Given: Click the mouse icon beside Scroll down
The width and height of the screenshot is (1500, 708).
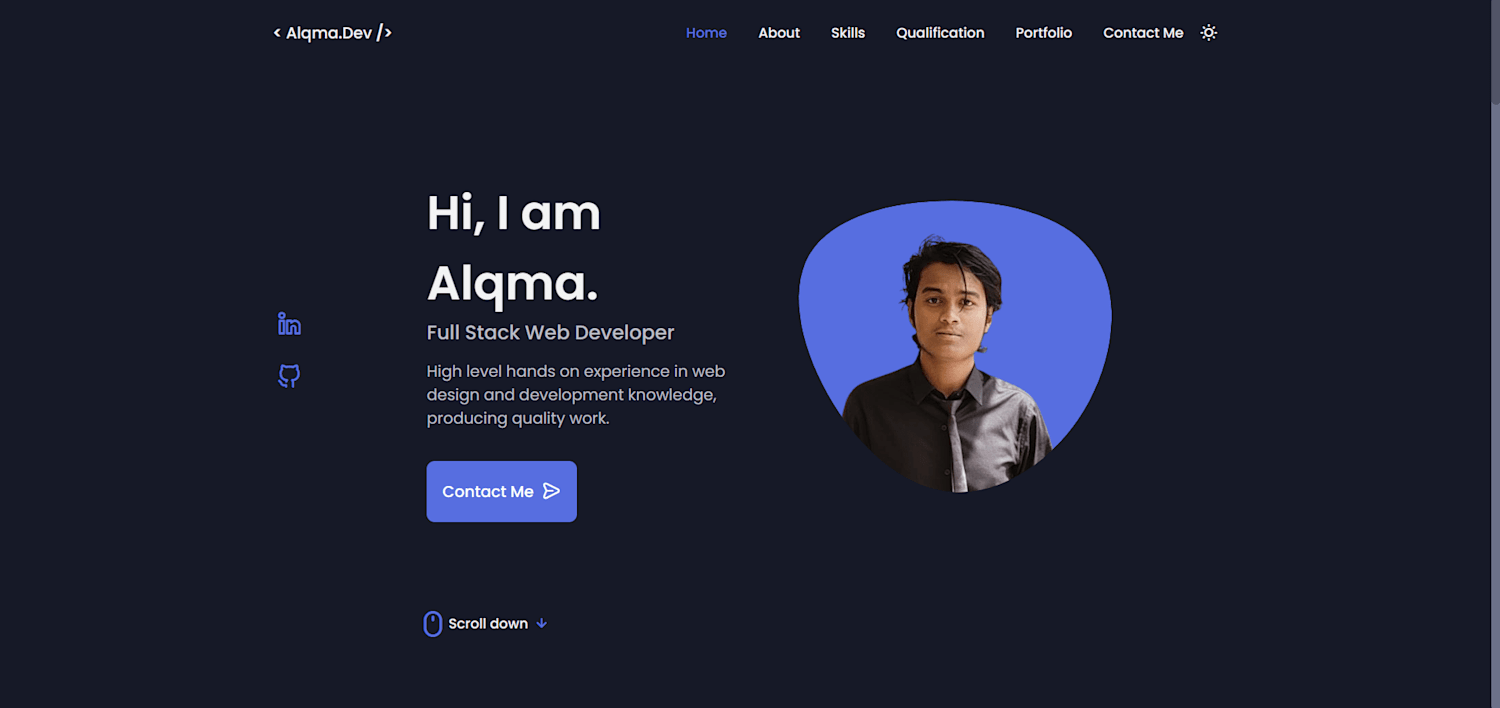Looking at the screenshot, I should pos(433,624).
